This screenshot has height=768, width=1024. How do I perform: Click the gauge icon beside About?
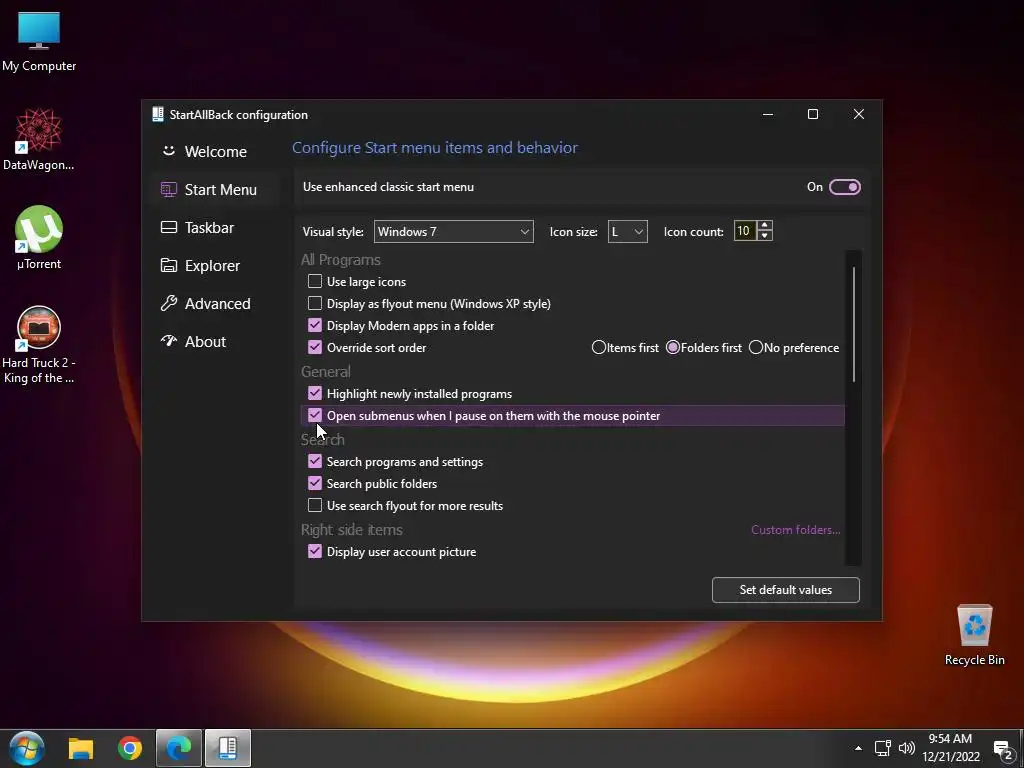(168, 341)
